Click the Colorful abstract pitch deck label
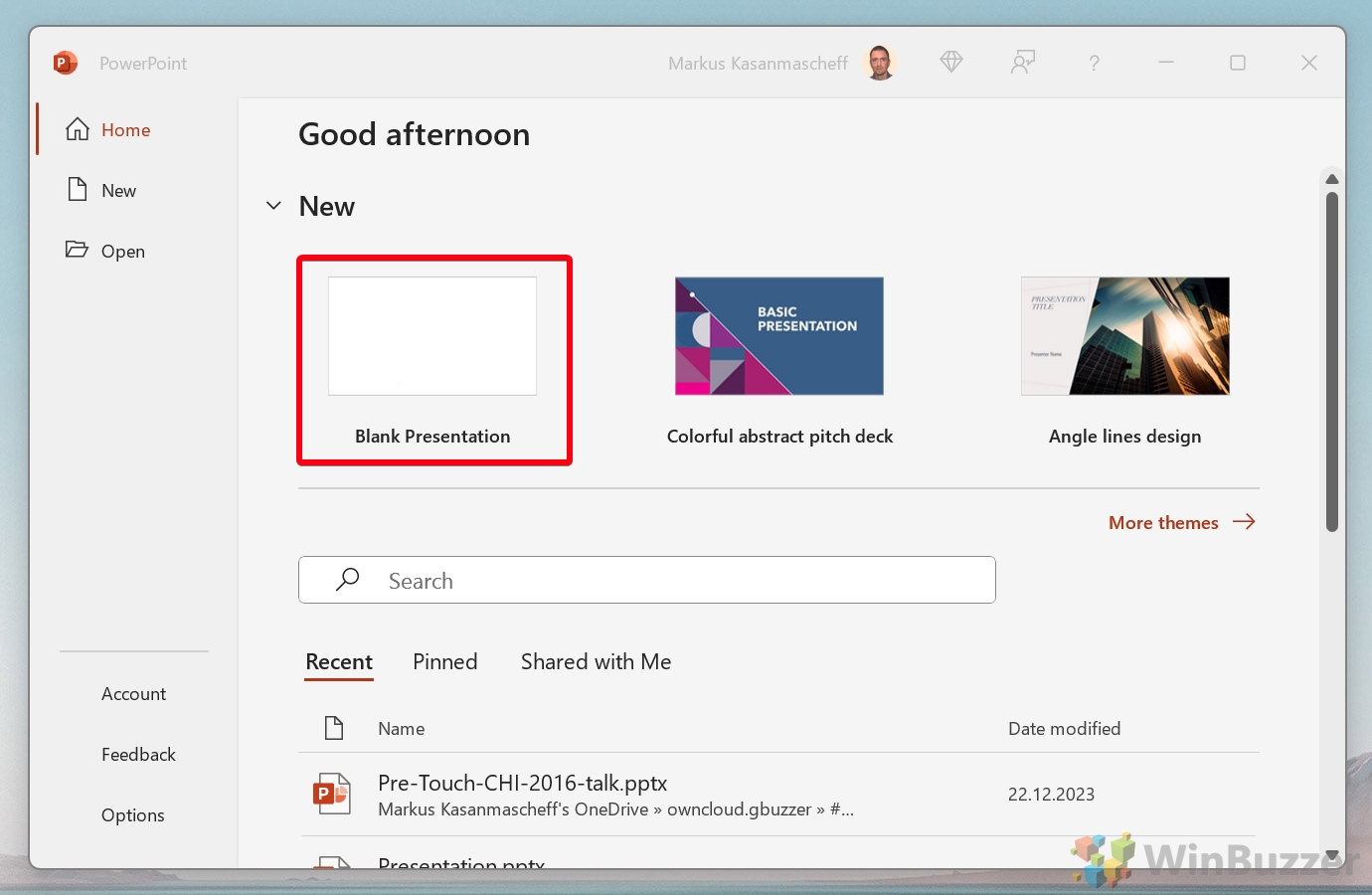 779,437
